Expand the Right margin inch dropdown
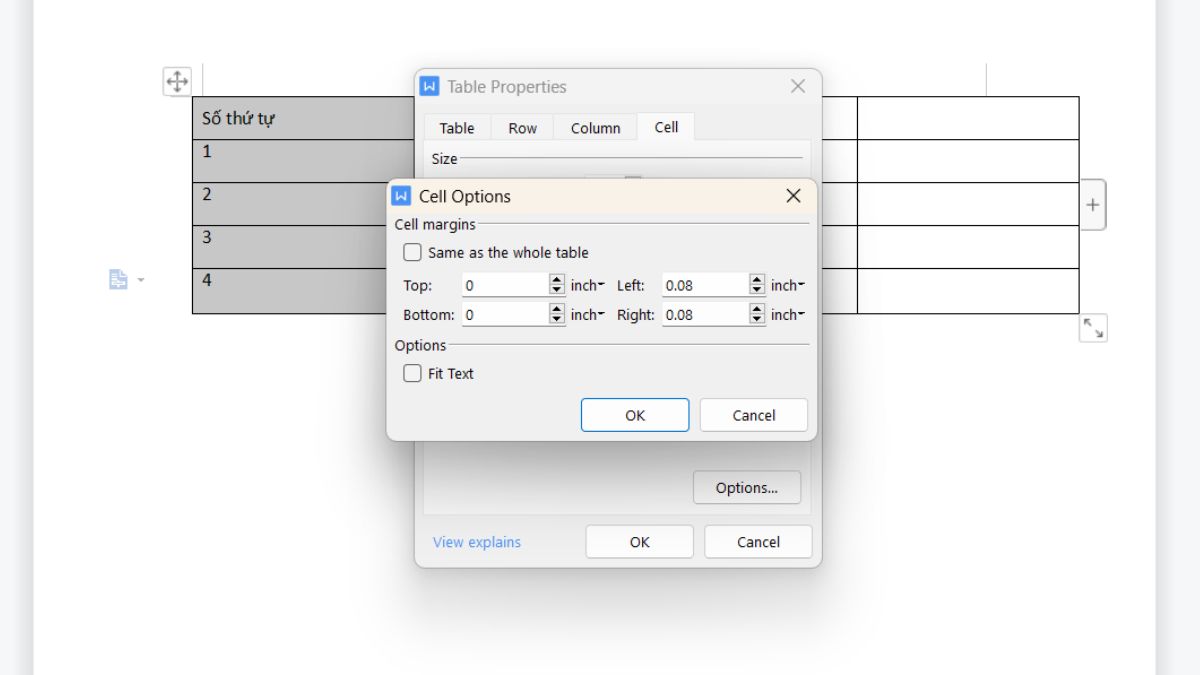This screenshot has width=1200, height=675. (787, 315)
